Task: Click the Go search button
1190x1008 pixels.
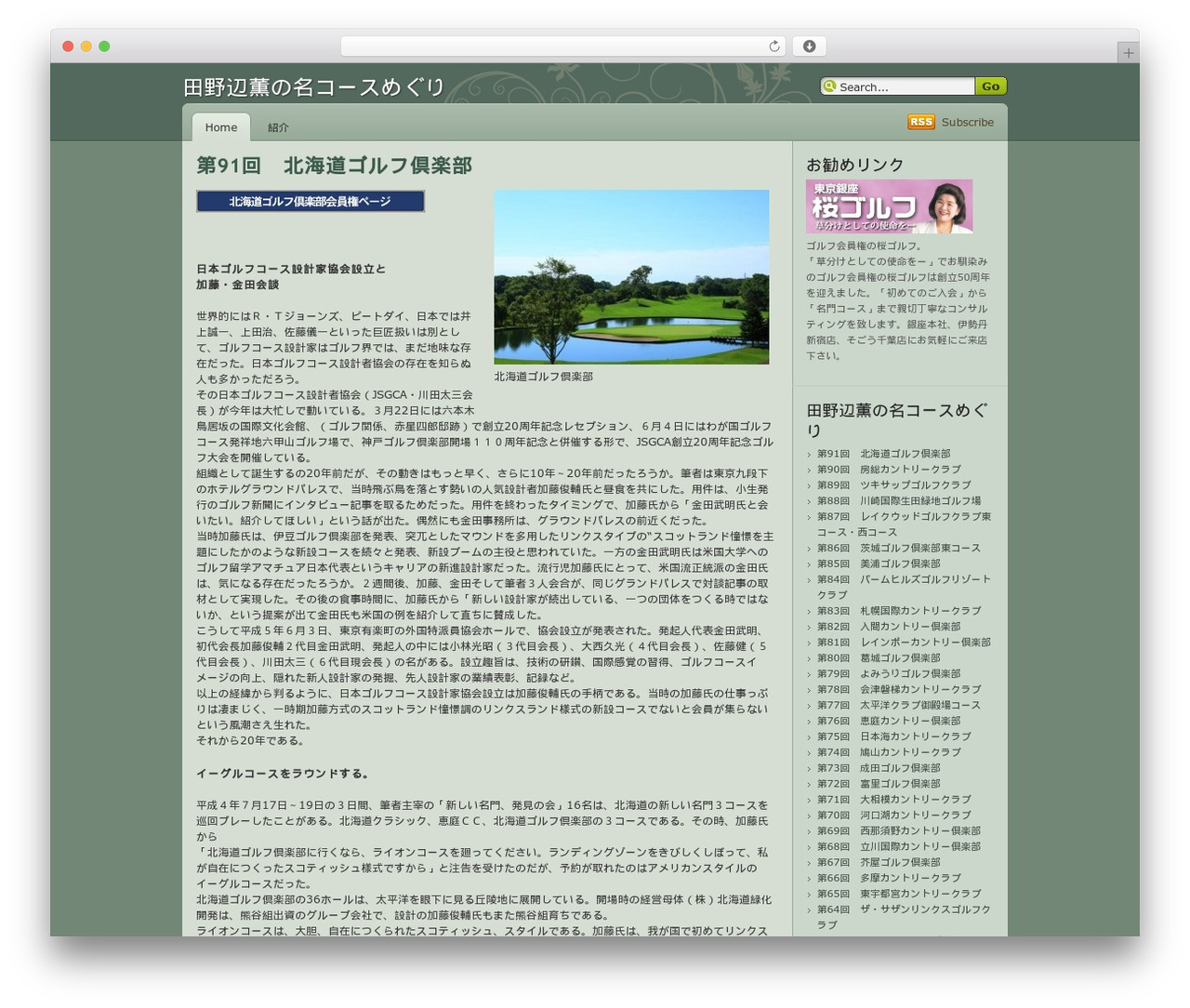Action: pyautogui.click(x=991, y=86)
